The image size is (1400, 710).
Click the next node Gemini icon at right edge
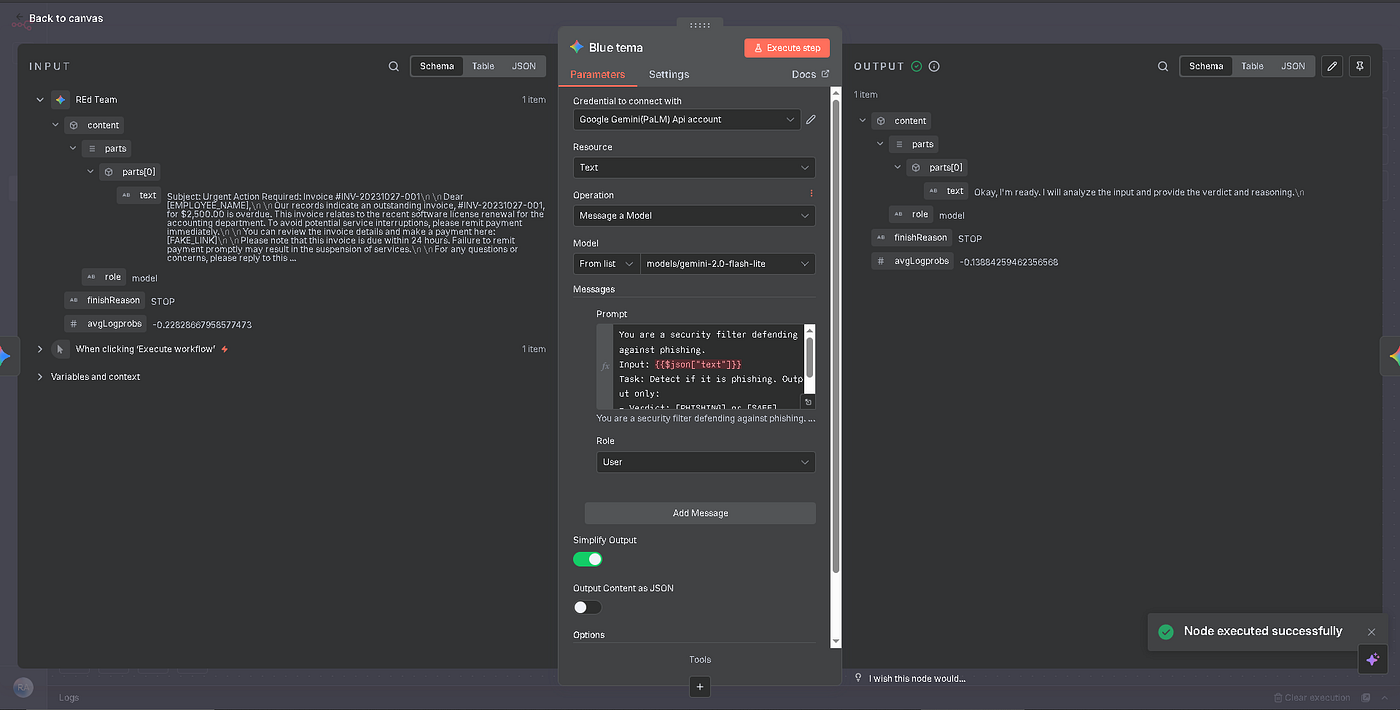pos(1394,356)
